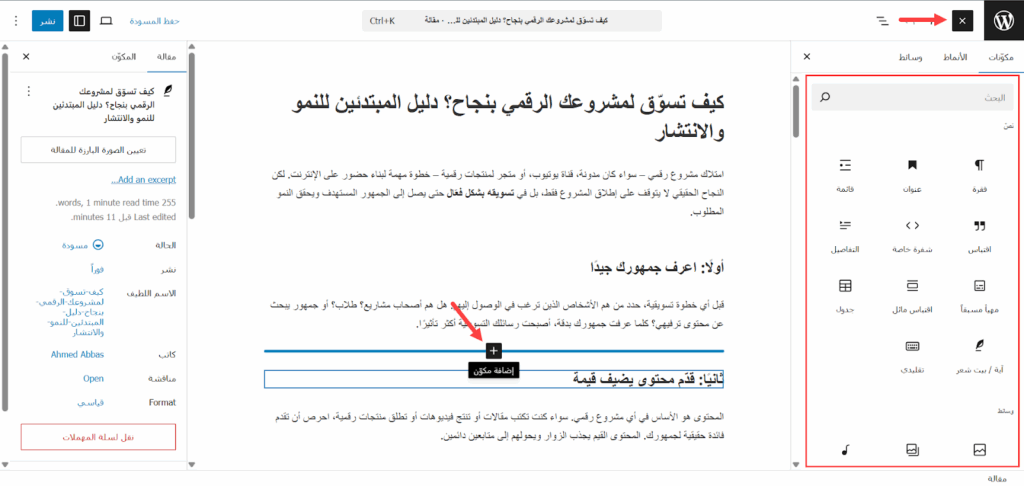
Task: Open the فوراً publish date dropdown
Action: coord(97,269)
